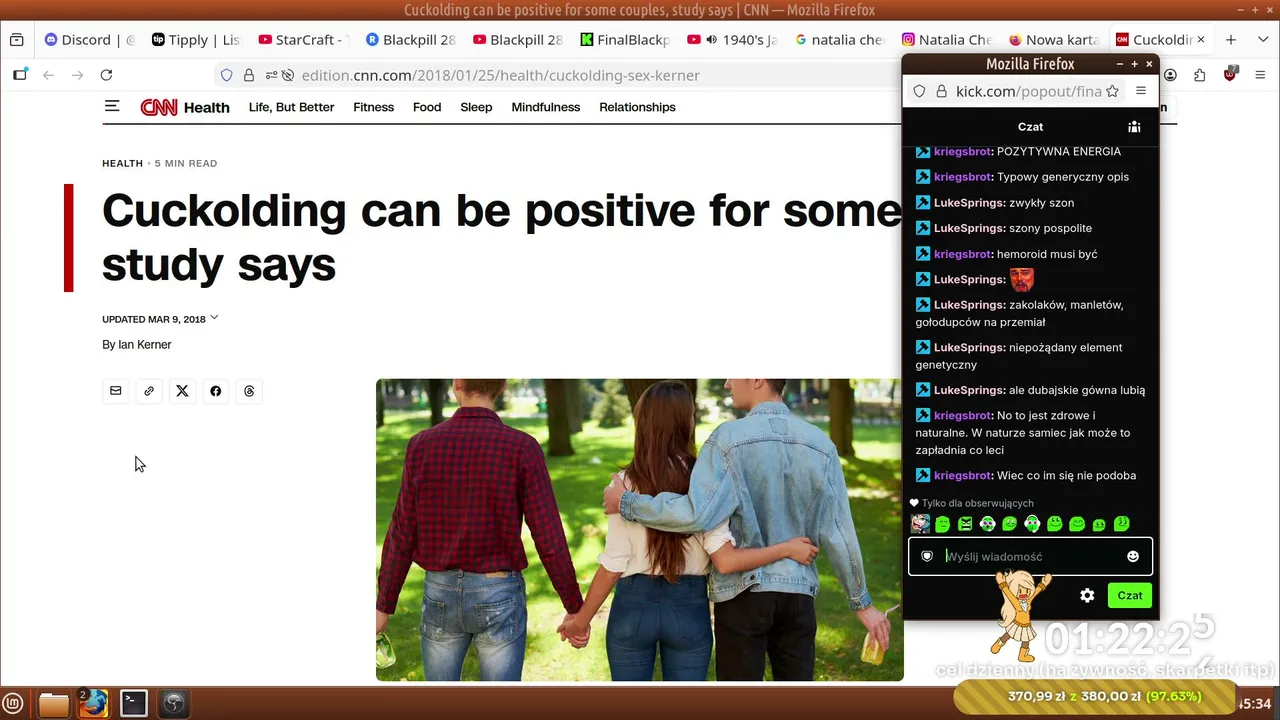The image size is (1280, 720).
Task: Go to Life, But Better section
Action: pyautogui.click(x=291, y=107)
